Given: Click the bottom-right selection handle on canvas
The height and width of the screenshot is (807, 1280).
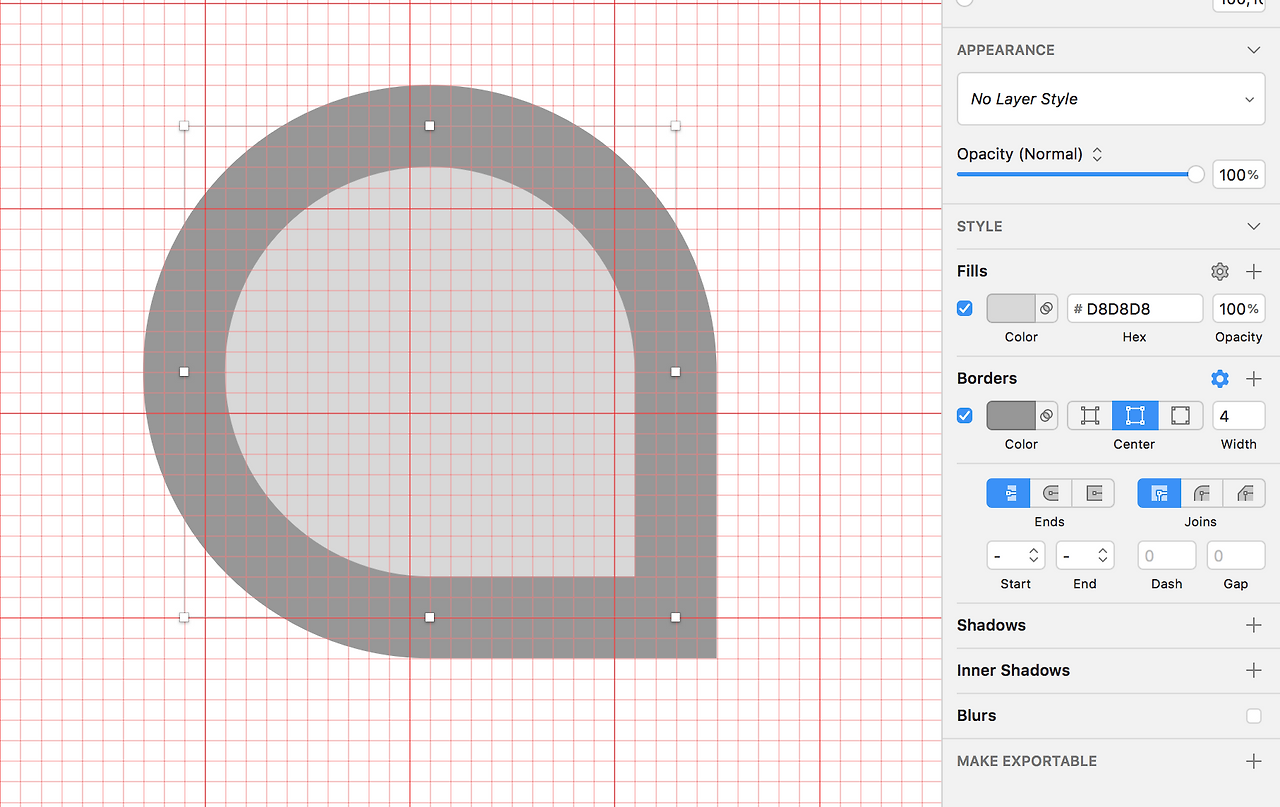Looking at the screenshot, I should click(x=676, y=618).
